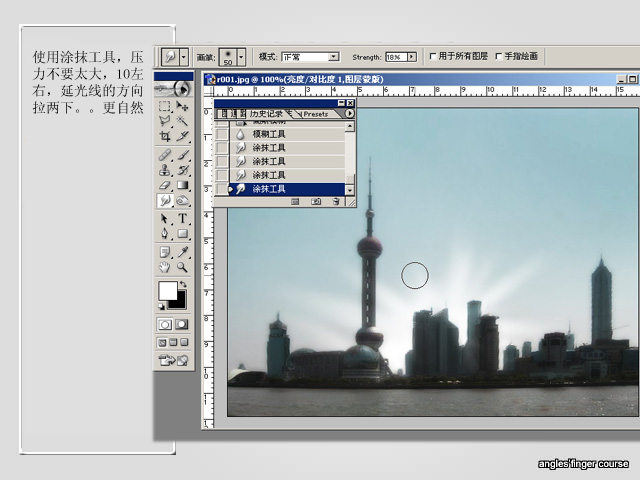The width and height of the screenshot is (640, 480).
Task: Open the 历史记录 tab
Action: tap(266, 114)
